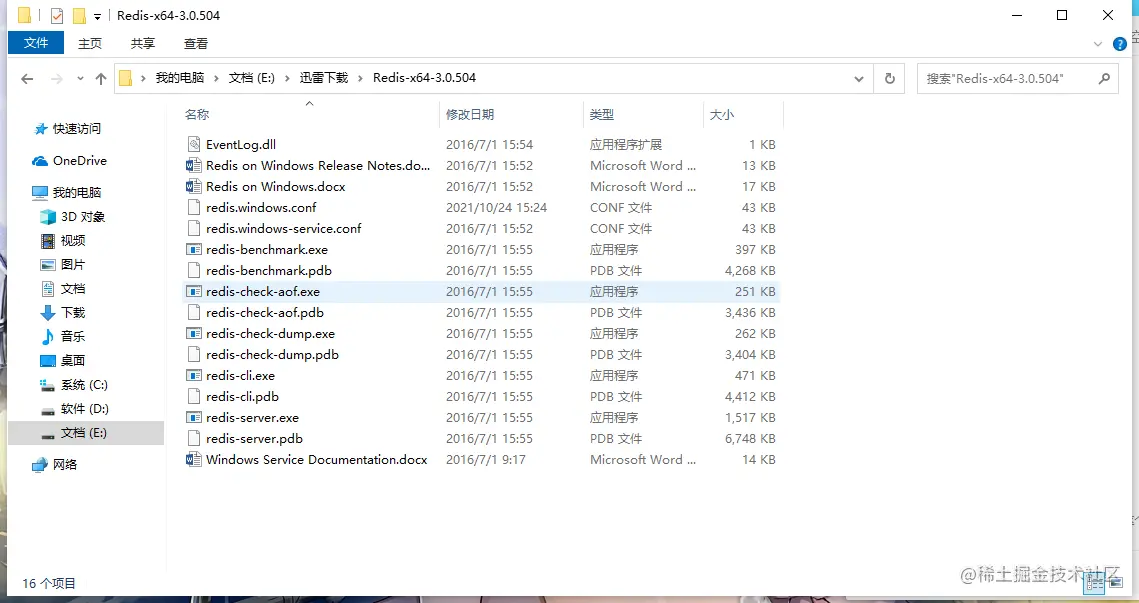This screenshot has width=1139, height=603.
Task: Select the redis-check-dump.exe application icon
Action: click(x=193, y=334)
